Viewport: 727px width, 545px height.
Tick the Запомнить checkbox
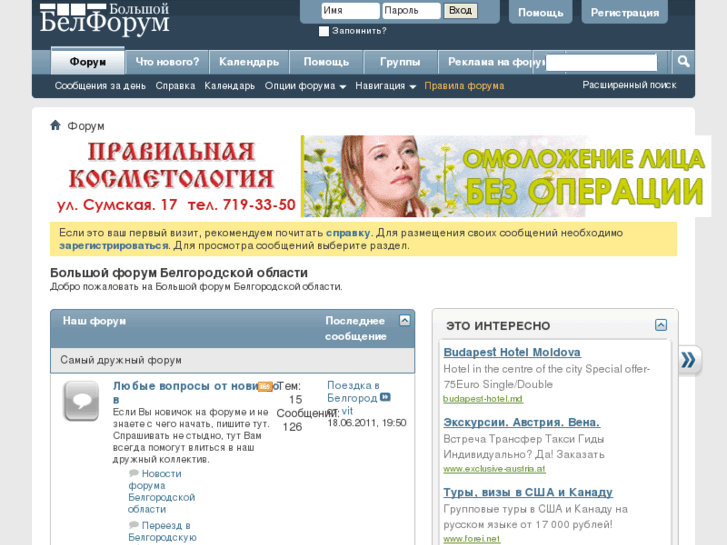coord(324,31)
